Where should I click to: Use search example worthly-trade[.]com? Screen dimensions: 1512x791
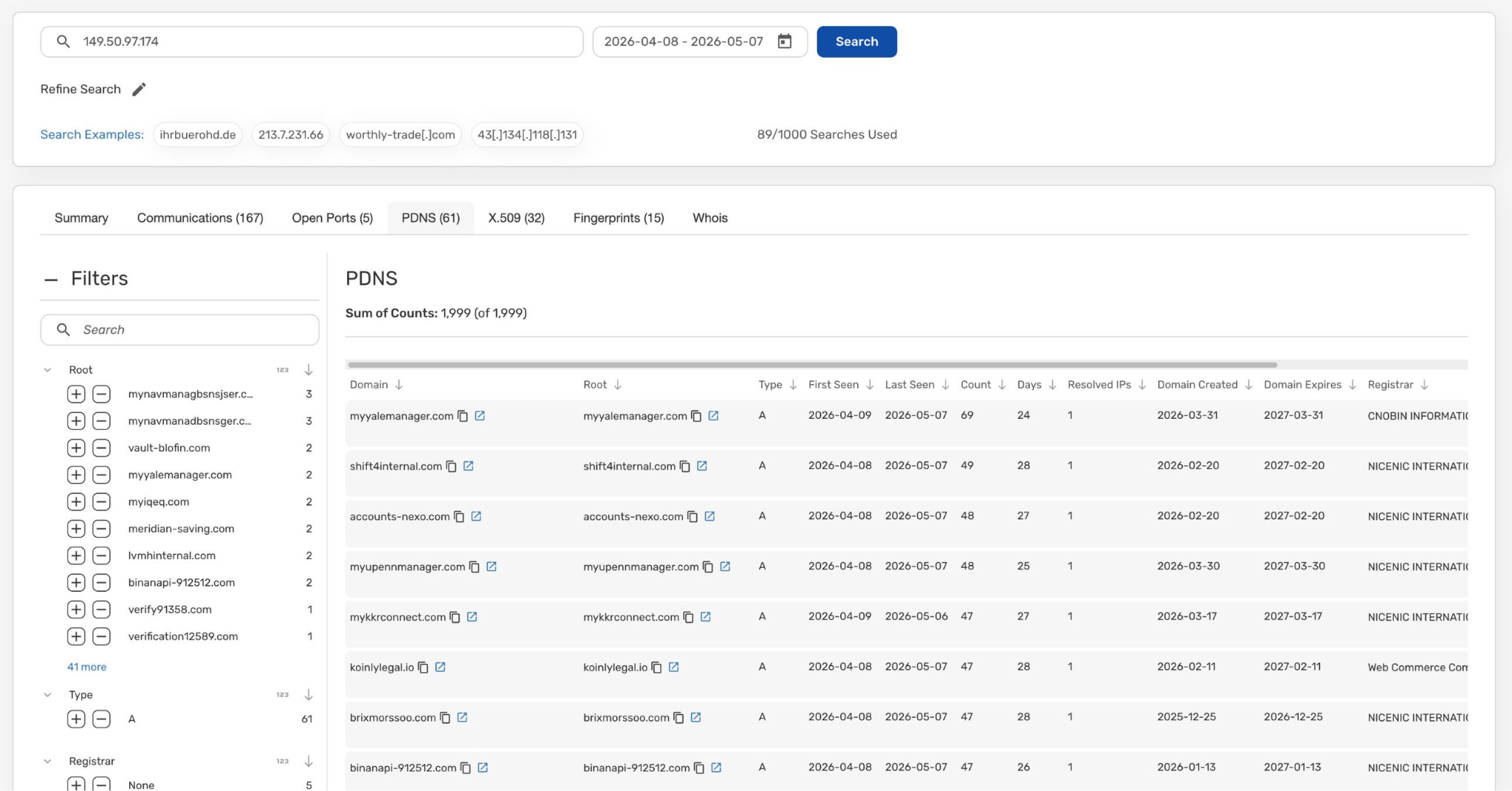pos(400,134)
